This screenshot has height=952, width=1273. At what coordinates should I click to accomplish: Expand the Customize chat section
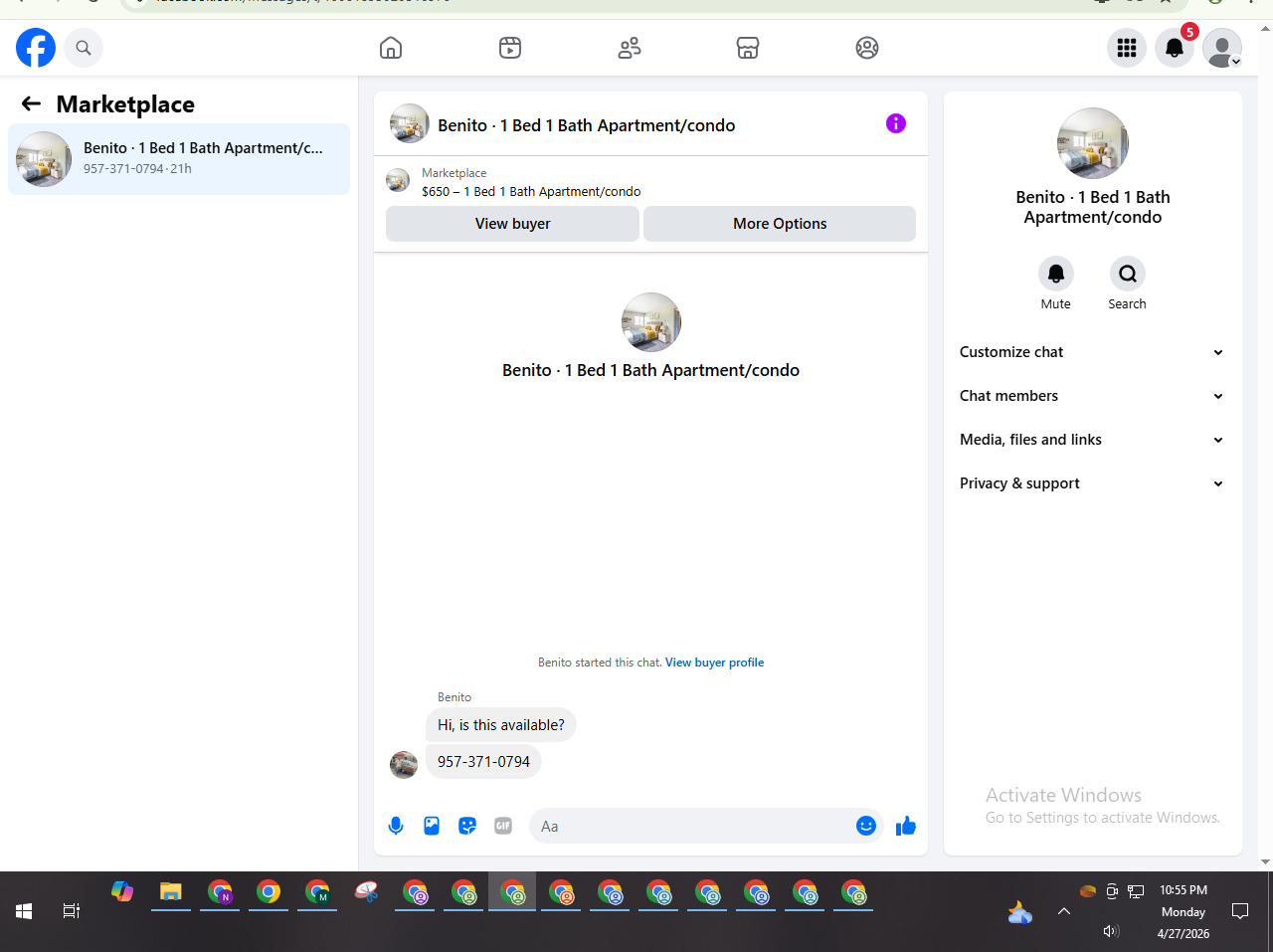point(1093,352)
